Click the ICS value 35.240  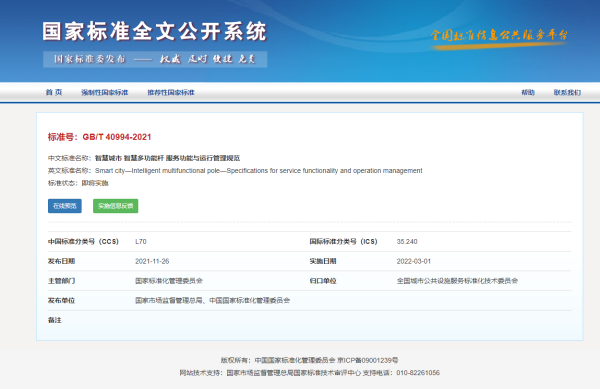407,241
